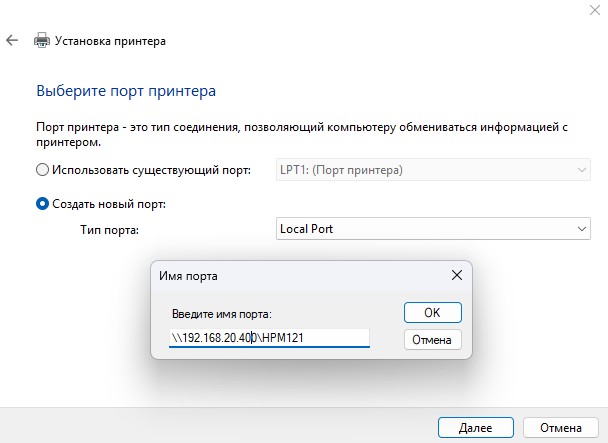608x443 pixels.
Task: Click the "Выберите порт принтера" heading
Action: (x=126, y=91)
